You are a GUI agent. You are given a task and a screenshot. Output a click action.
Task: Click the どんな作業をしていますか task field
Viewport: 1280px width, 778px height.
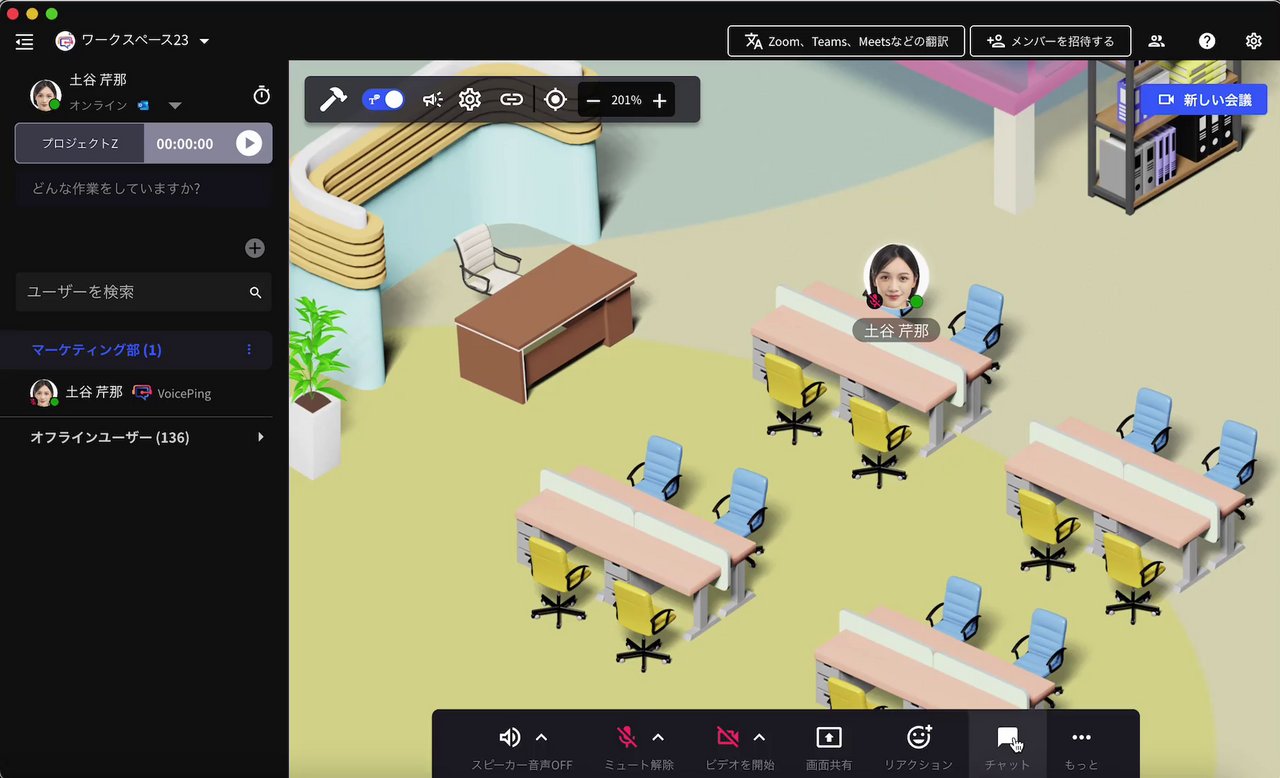(143, 188)
